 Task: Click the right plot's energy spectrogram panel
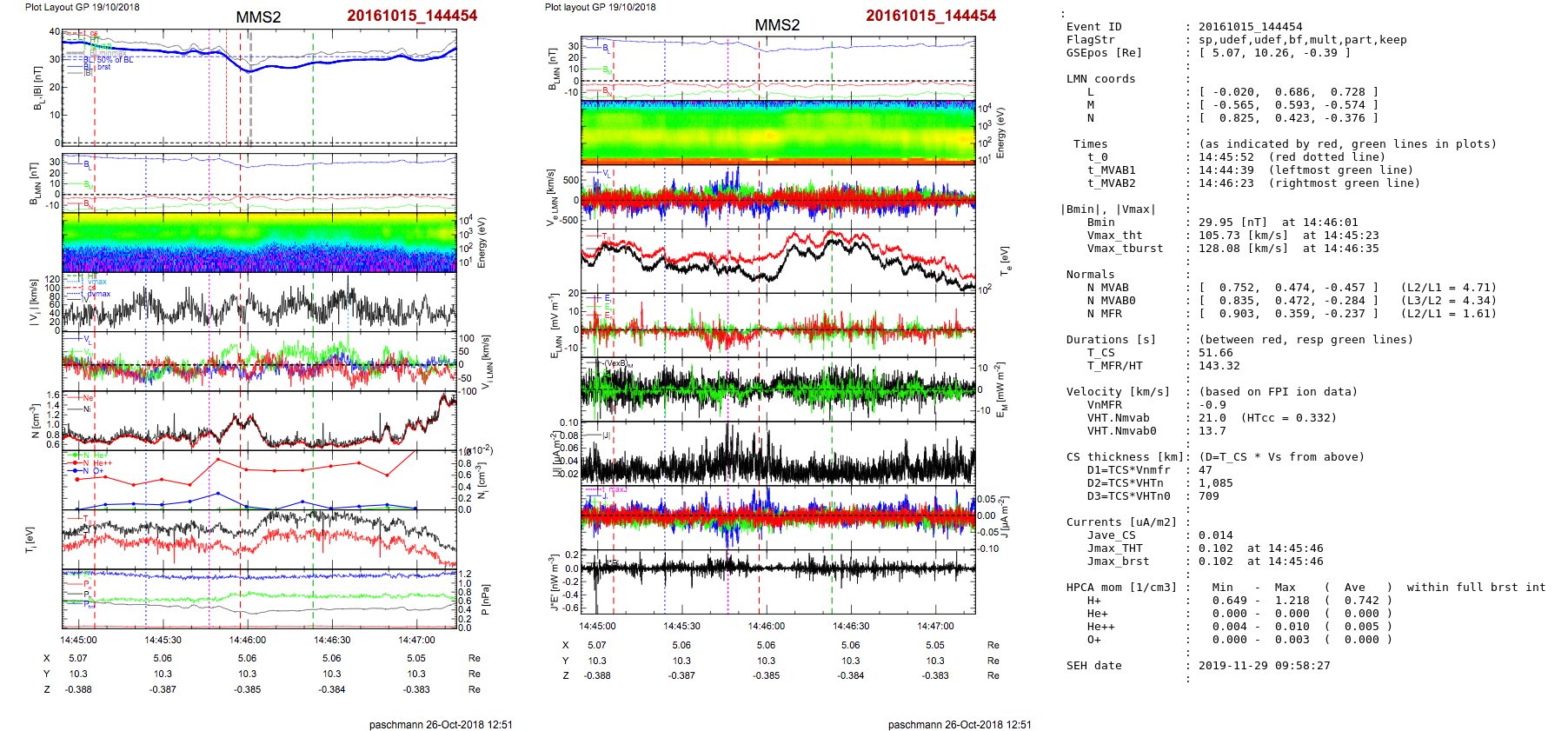[778, 132]
